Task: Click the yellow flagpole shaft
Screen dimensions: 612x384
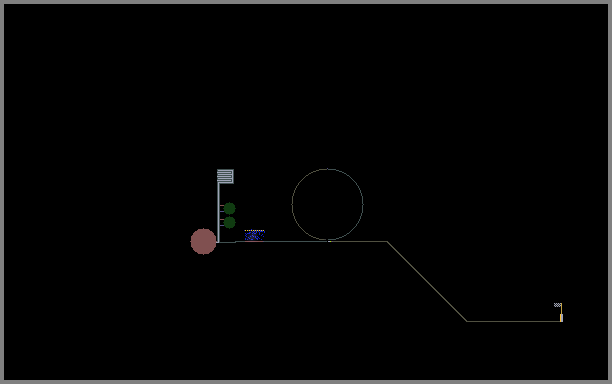Action: click(x=561, y=309)
